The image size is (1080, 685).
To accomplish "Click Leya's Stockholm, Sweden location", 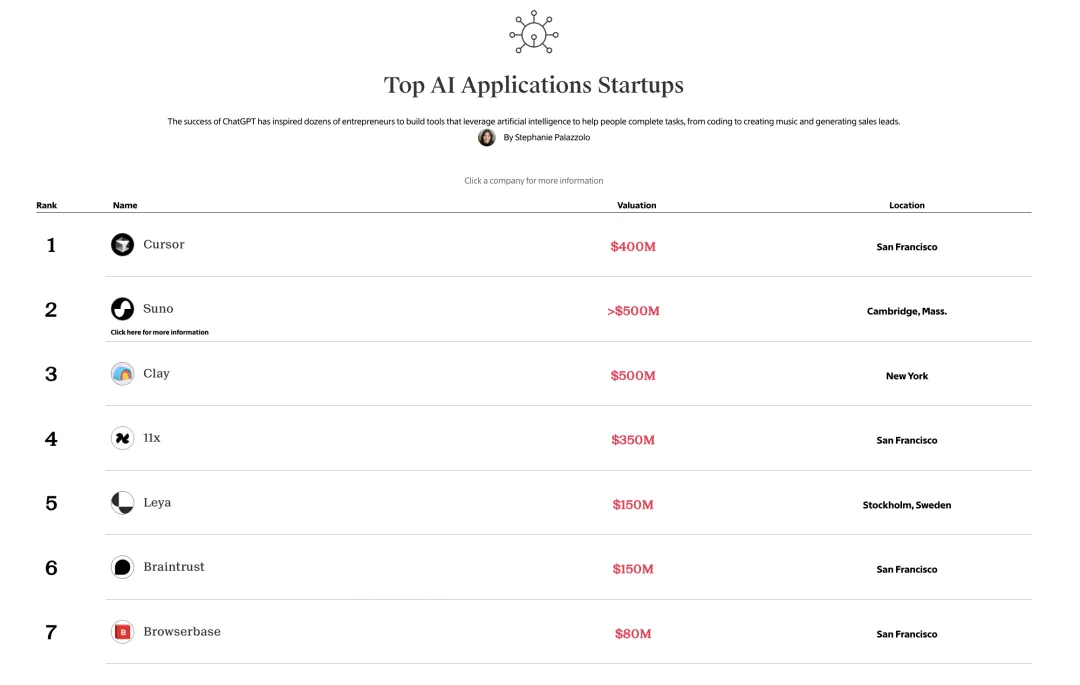I will (906, 505).
